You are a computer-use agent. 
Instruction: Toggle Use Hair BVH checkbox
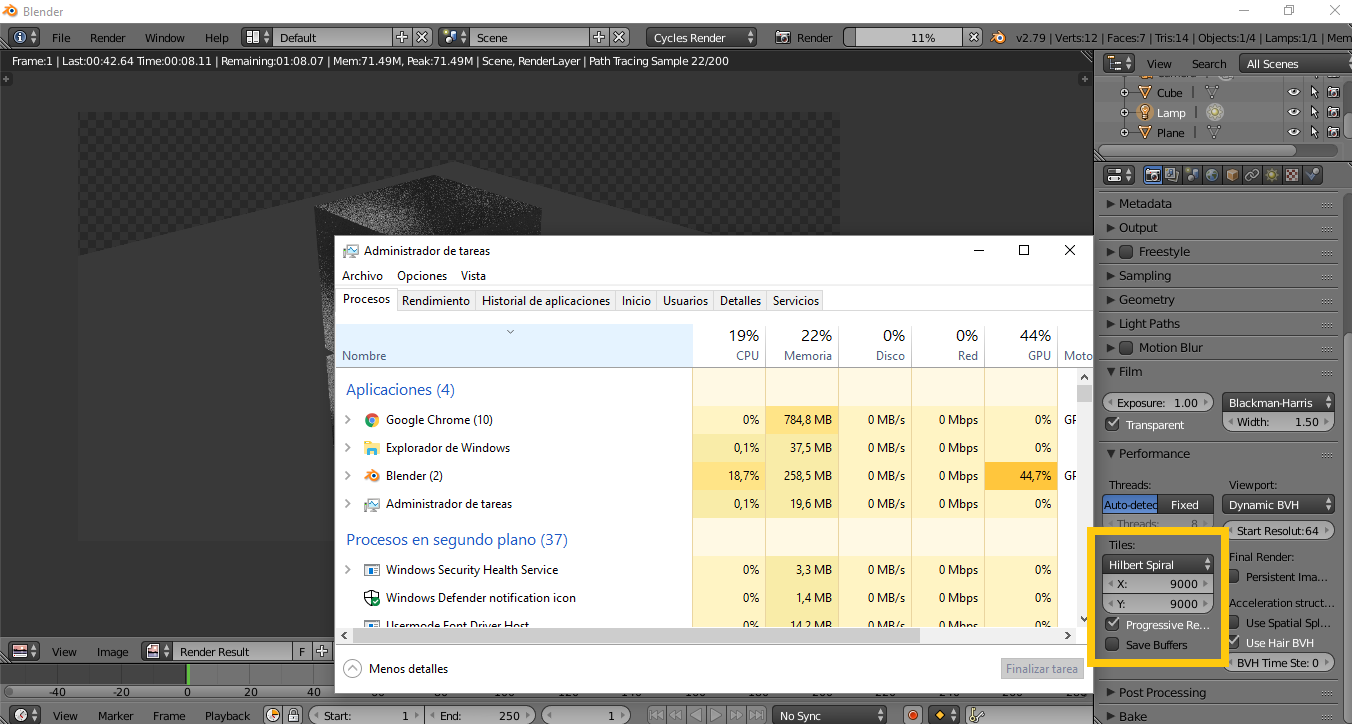point(1236,642)
